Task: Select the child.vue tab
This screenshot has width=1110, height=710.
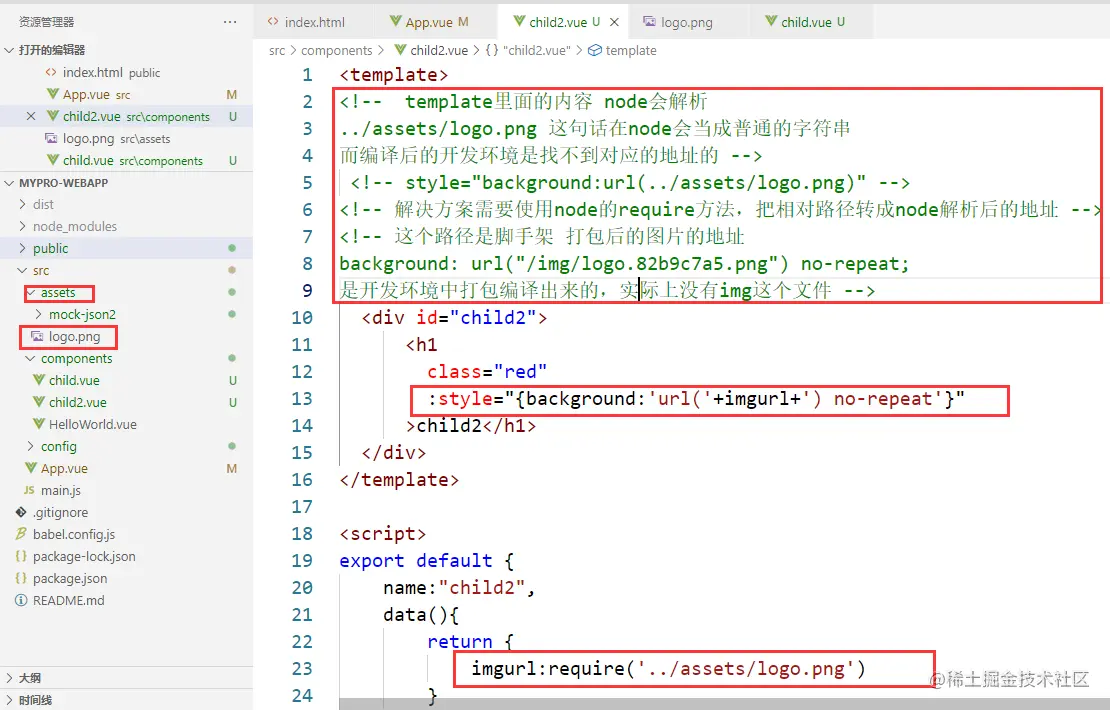Action: pyautogui.click(x=805, y=22)
